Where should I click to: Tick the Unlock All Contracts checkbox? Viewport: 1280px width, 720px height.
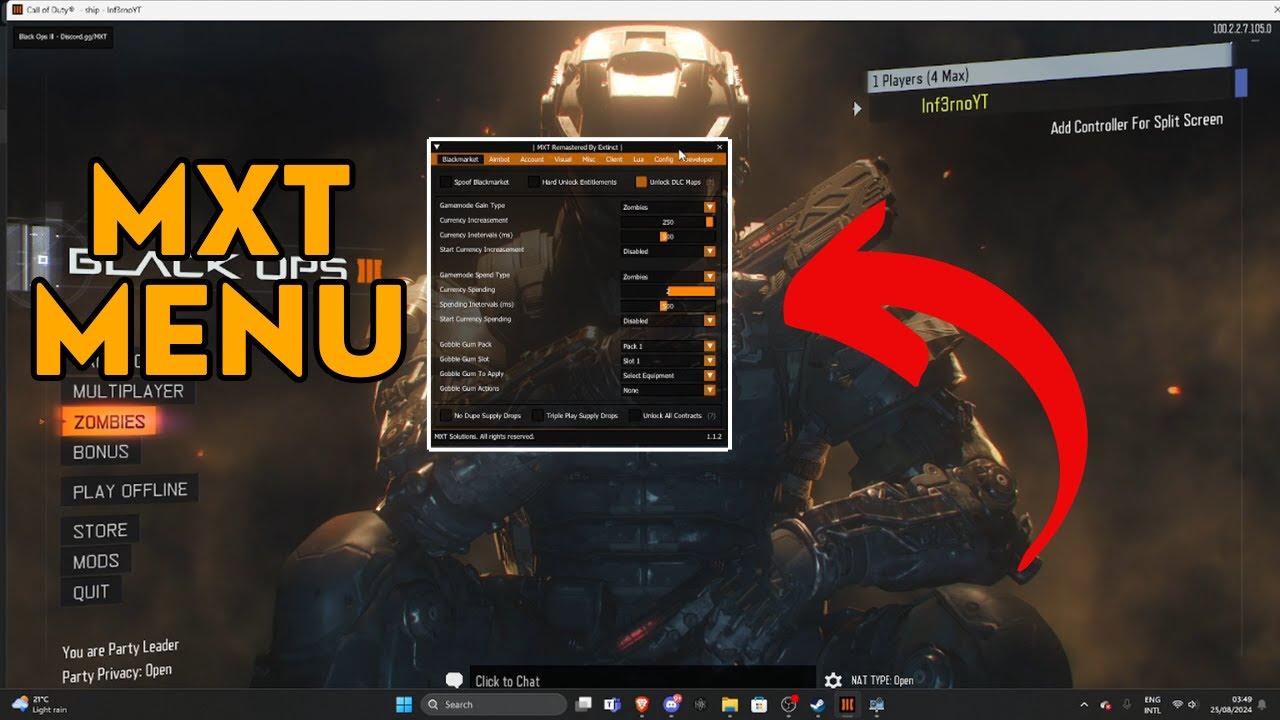point(635,415)
